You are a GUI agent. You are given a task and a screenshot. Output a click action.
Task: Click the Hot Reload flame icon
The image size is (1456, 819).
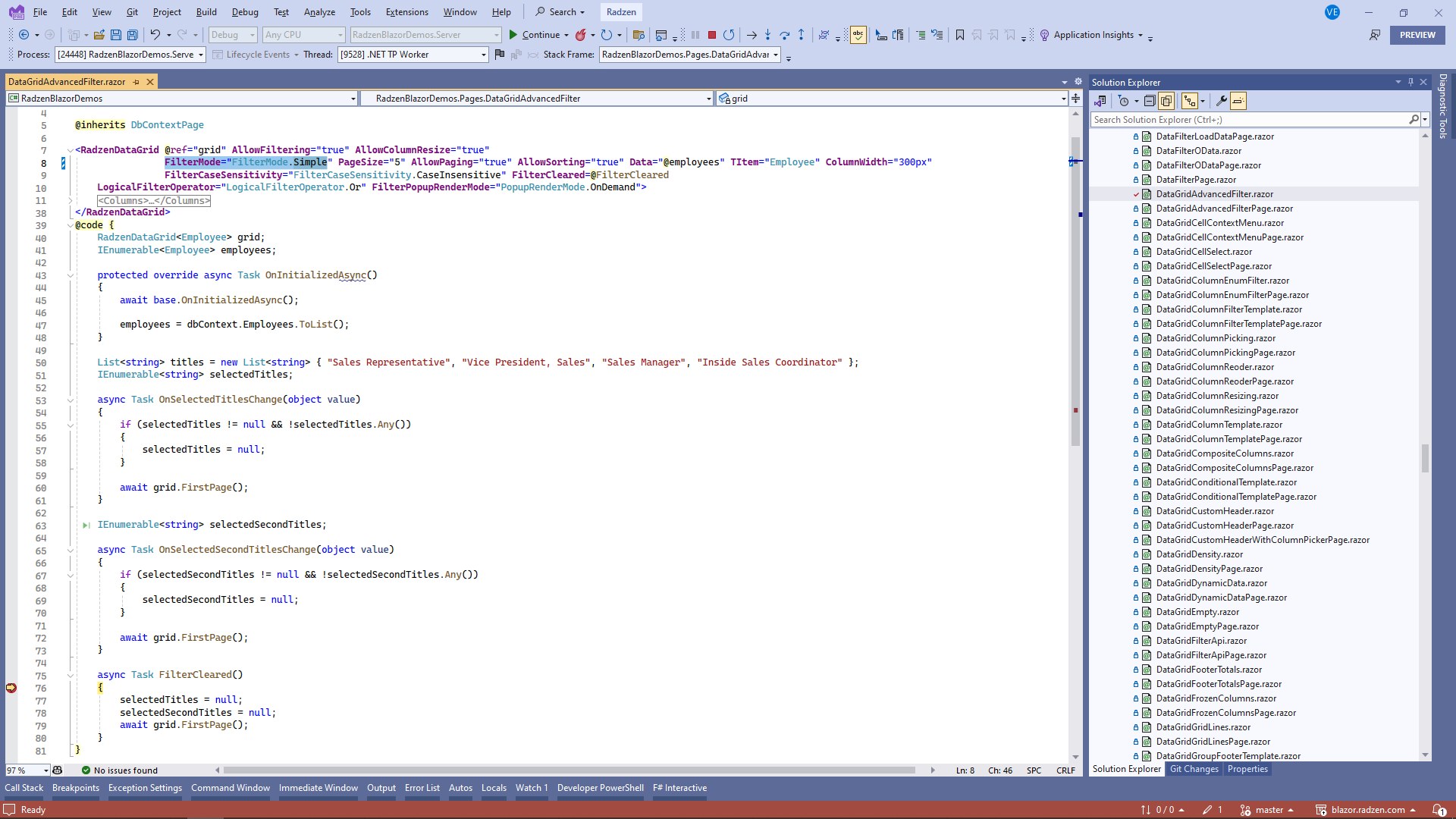[x=581, y=35]
